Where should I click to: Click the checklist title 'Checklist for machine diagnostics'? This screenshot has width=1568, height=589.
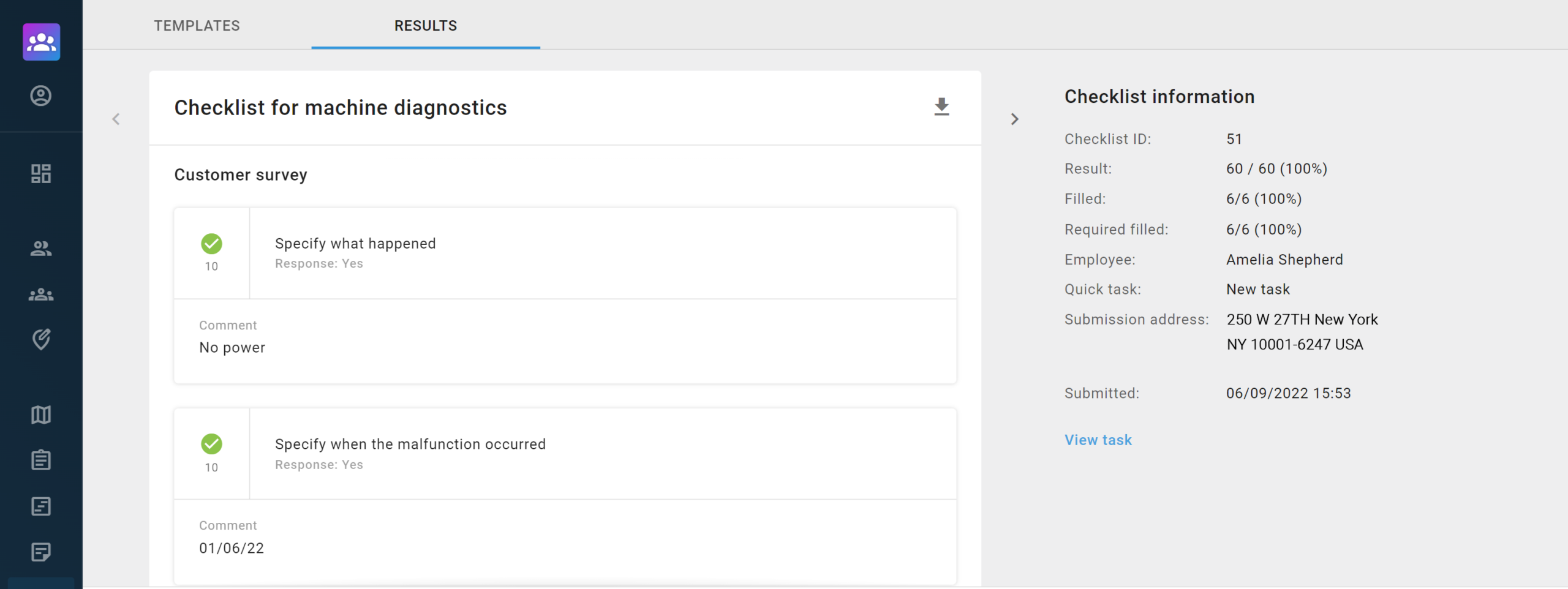[341, 108]
